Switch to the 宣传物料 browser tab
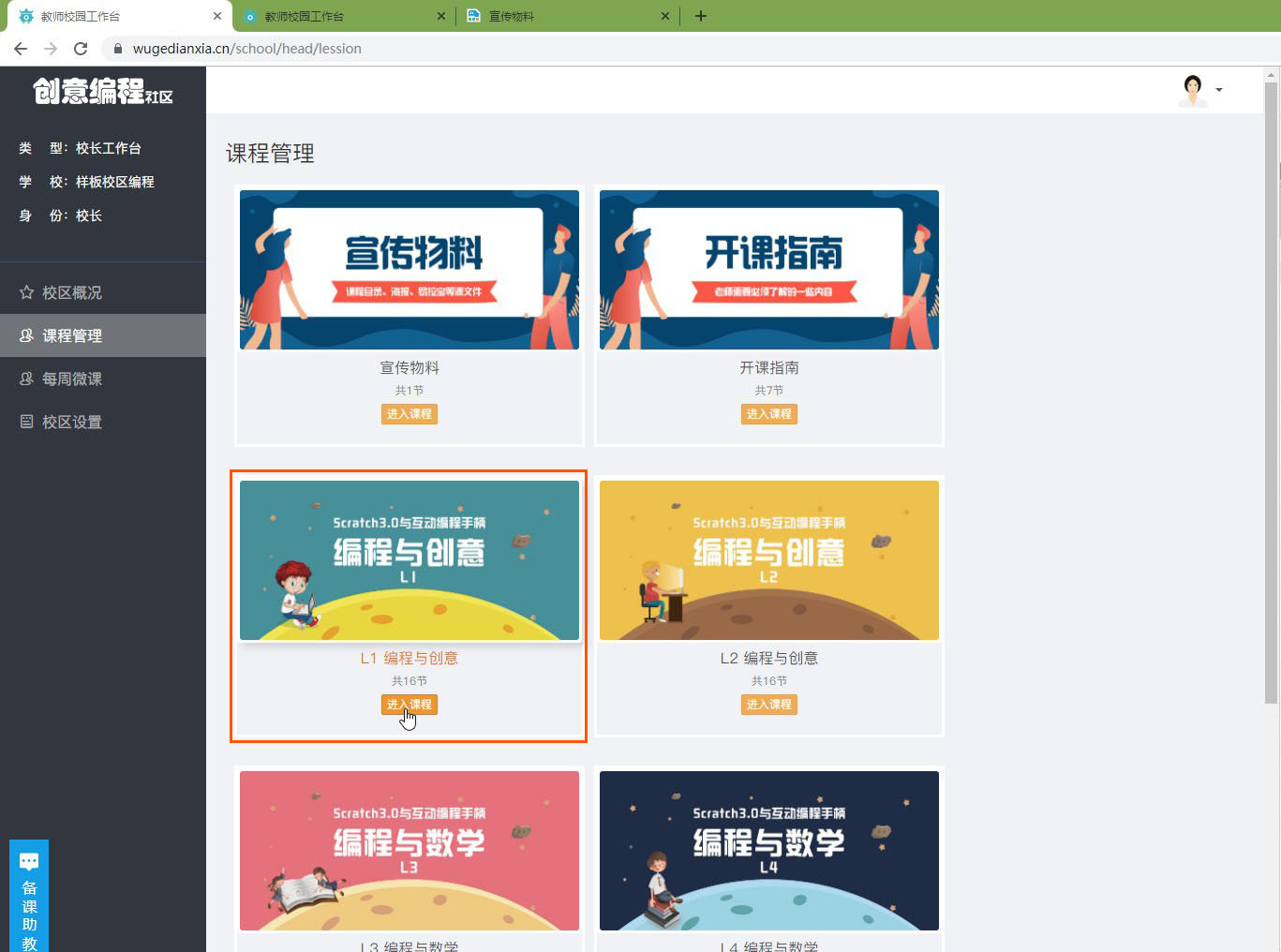The height and width of the screenshot is (952, 1281). tap(568, 16)
